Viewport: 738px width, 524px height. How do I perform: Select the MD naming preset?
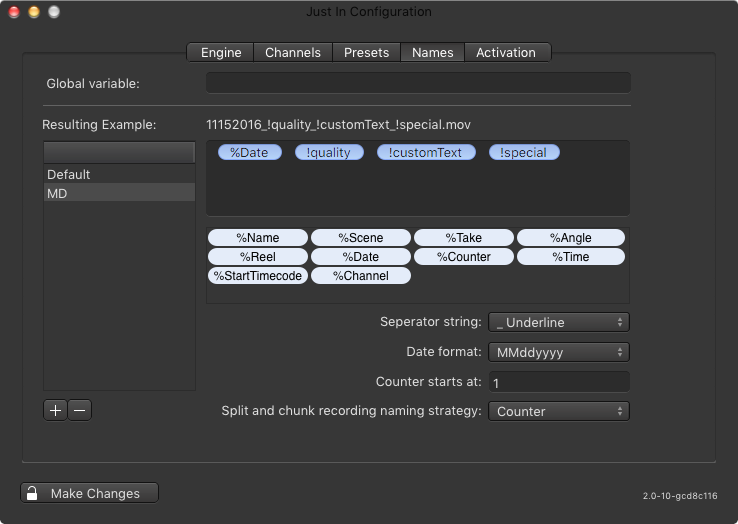pos(119,193)
